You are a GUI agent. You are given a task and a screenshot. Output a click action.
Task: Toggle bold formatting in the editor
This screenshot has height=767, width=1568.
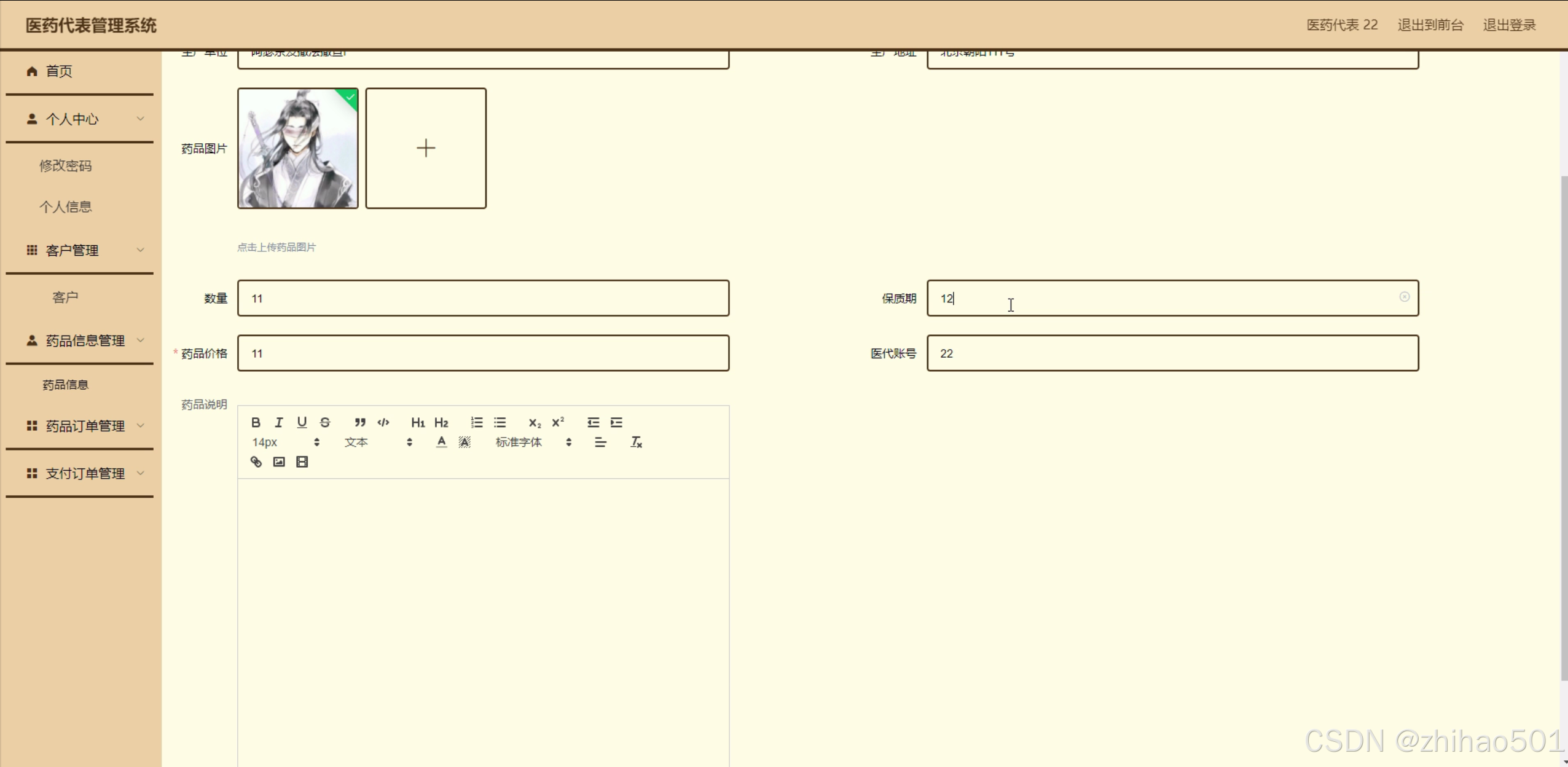pos(256,422)
